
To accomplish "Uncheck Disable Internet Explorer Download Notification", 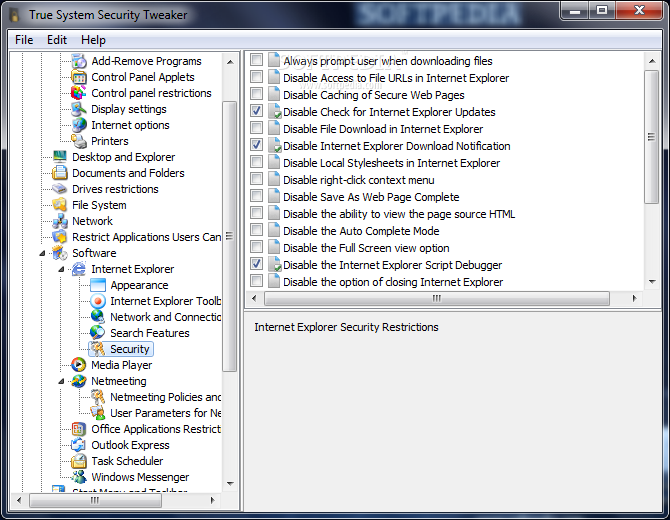I will [x=256, y=145].
